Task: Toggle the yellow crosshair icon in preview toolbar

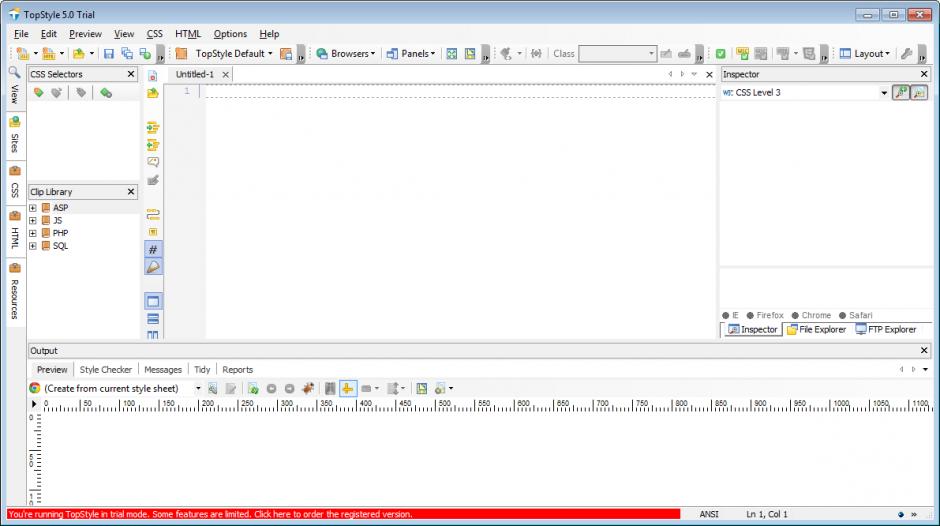Action: tap(348, 389)
